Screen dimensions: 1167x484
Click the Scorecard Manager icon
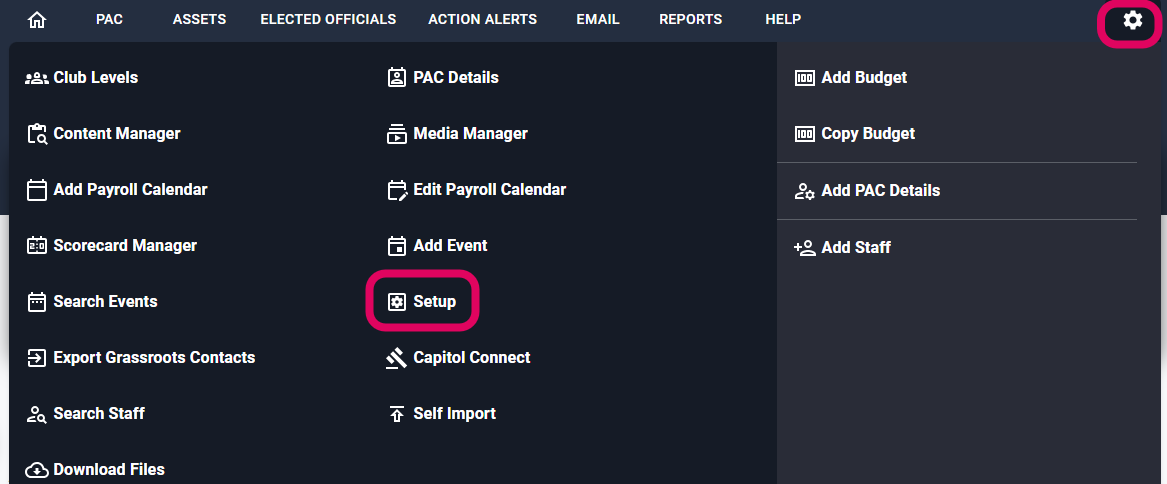[x=37, y=246]
